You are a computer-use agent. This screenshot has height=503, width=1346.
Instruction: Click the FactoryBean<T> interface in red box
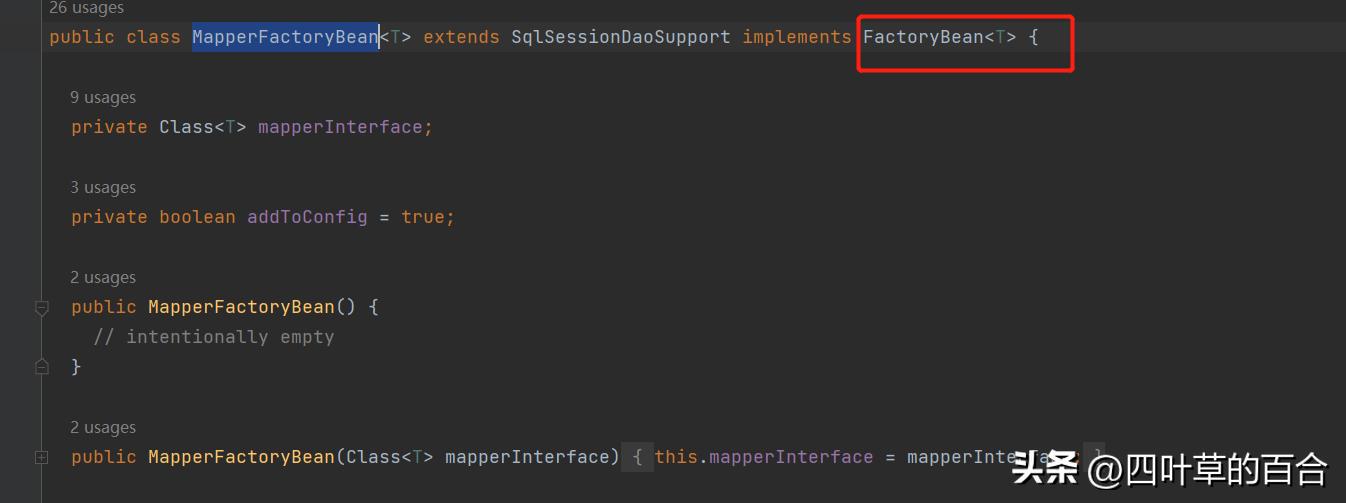[939, 37]
